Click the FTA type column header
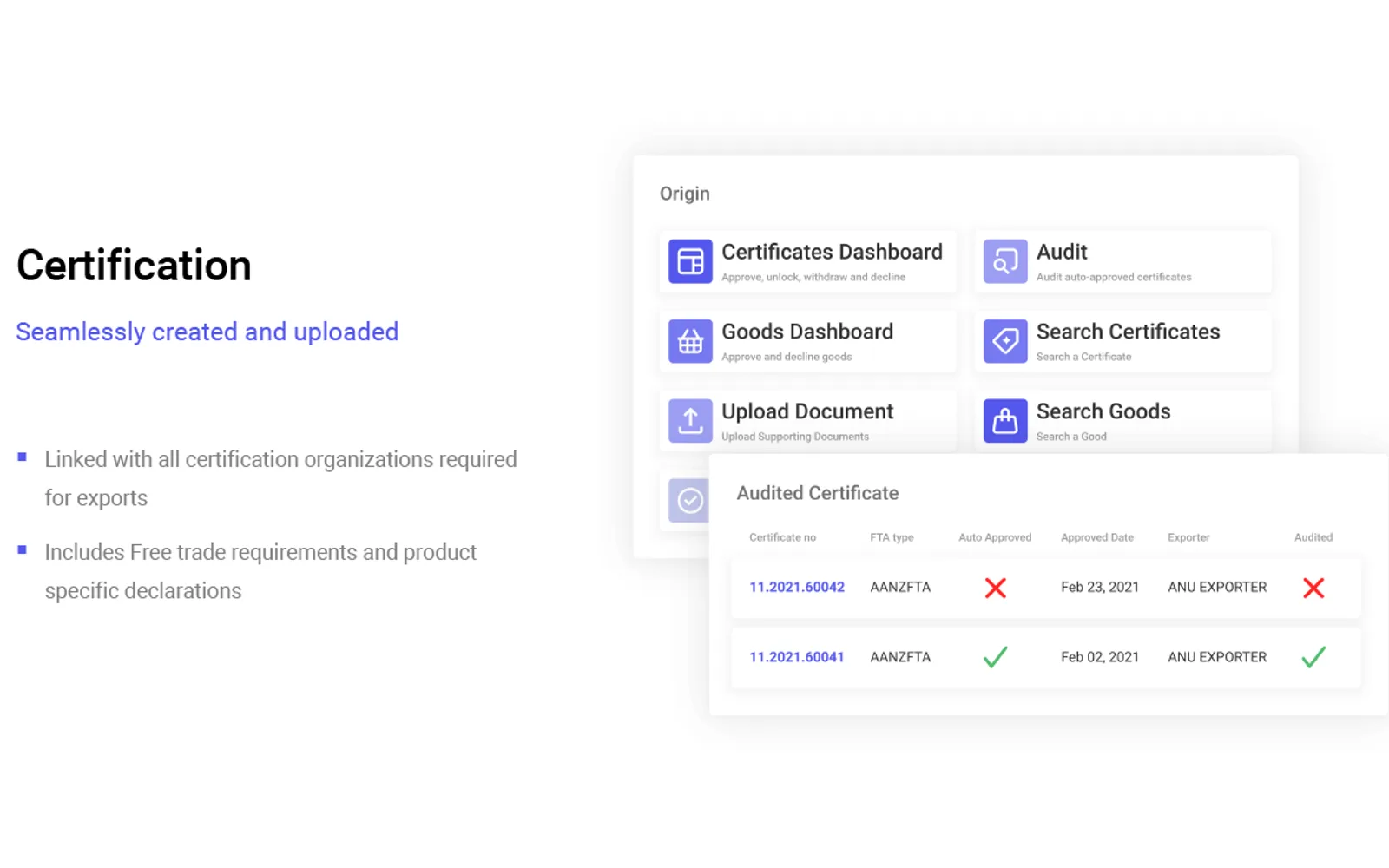1389x868 pixels. (892, 537)
